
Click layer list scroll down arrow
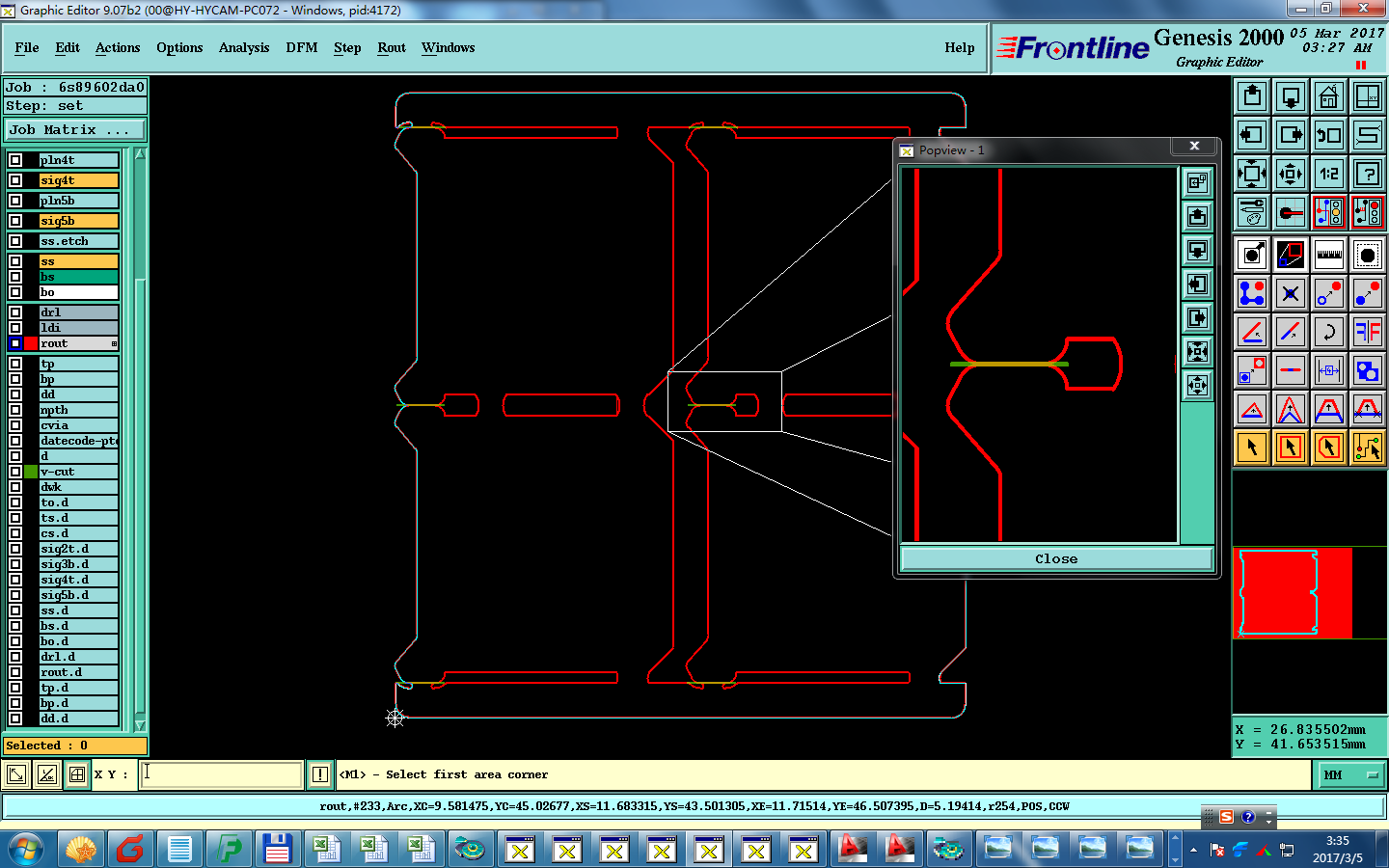[140, 725]
